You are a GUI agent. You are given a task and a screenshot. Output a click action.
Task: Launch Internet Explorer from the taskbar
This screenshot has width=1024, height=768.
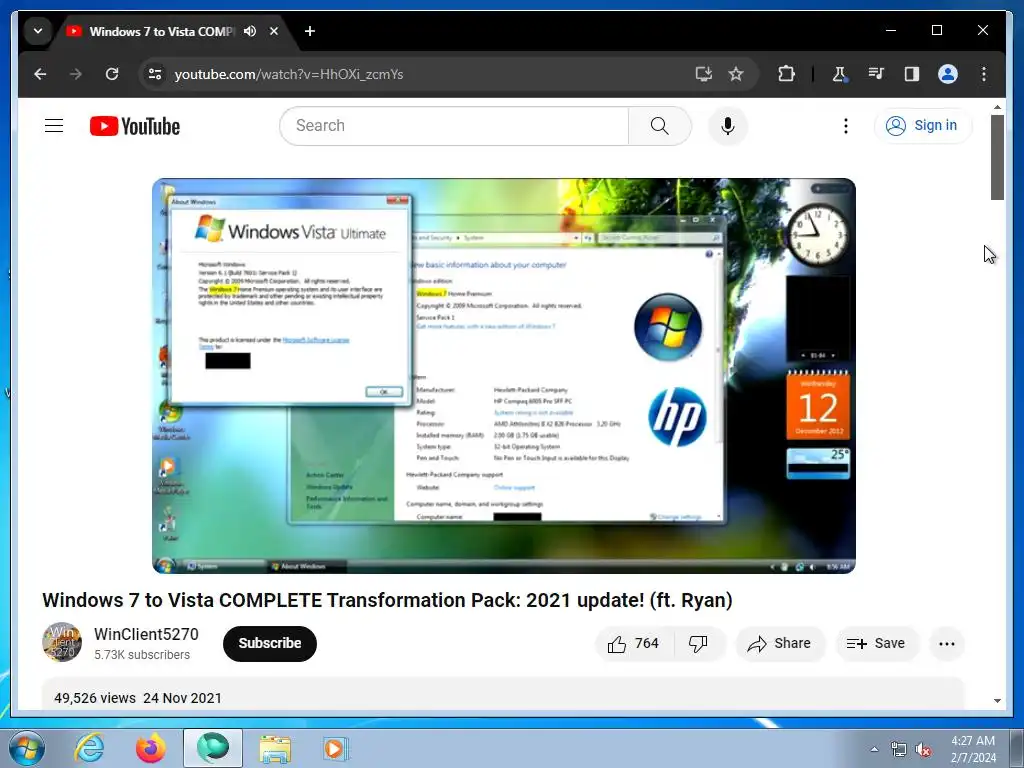click(x=89, y=748)
